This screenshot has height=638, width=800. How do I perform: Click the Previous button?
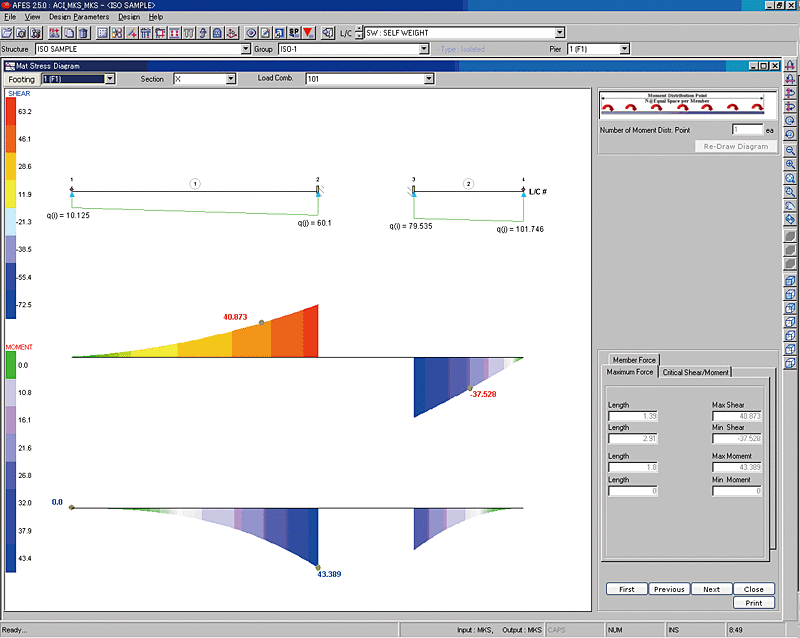point(669,589)
